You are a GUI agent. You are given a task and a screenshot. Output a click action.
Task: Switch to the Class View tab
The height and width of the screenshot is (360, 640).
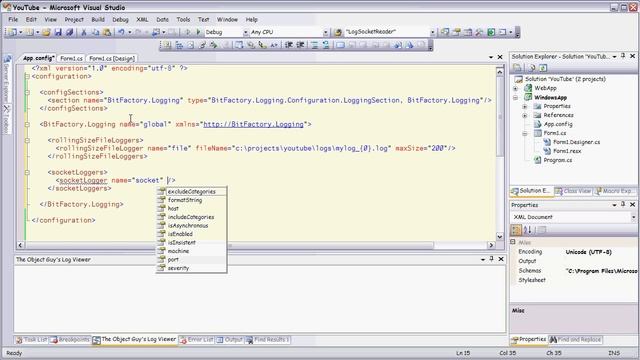(x=573, y=191)
